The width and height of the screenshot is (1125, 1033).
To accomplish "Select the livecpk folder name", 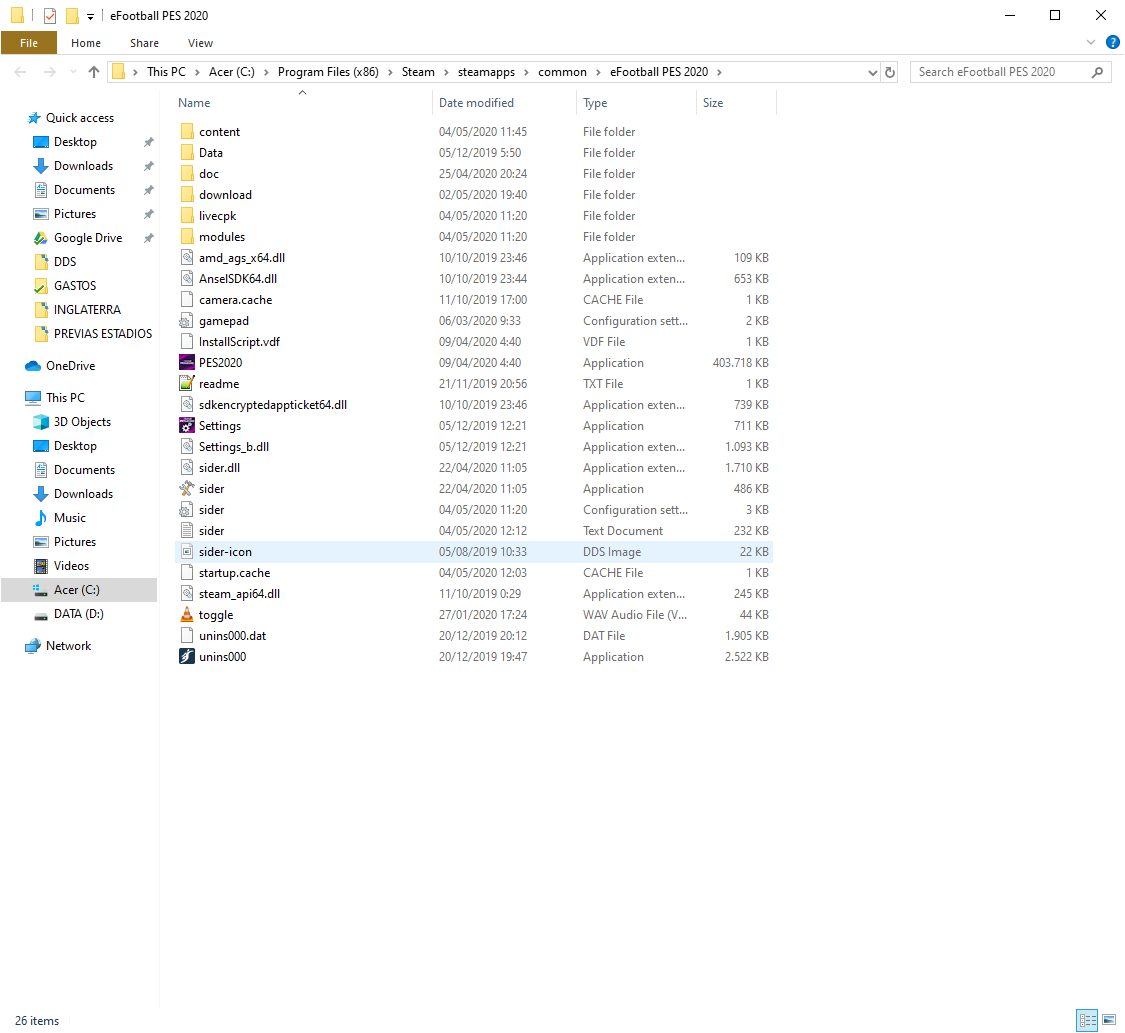I will (x=217, y=216).
